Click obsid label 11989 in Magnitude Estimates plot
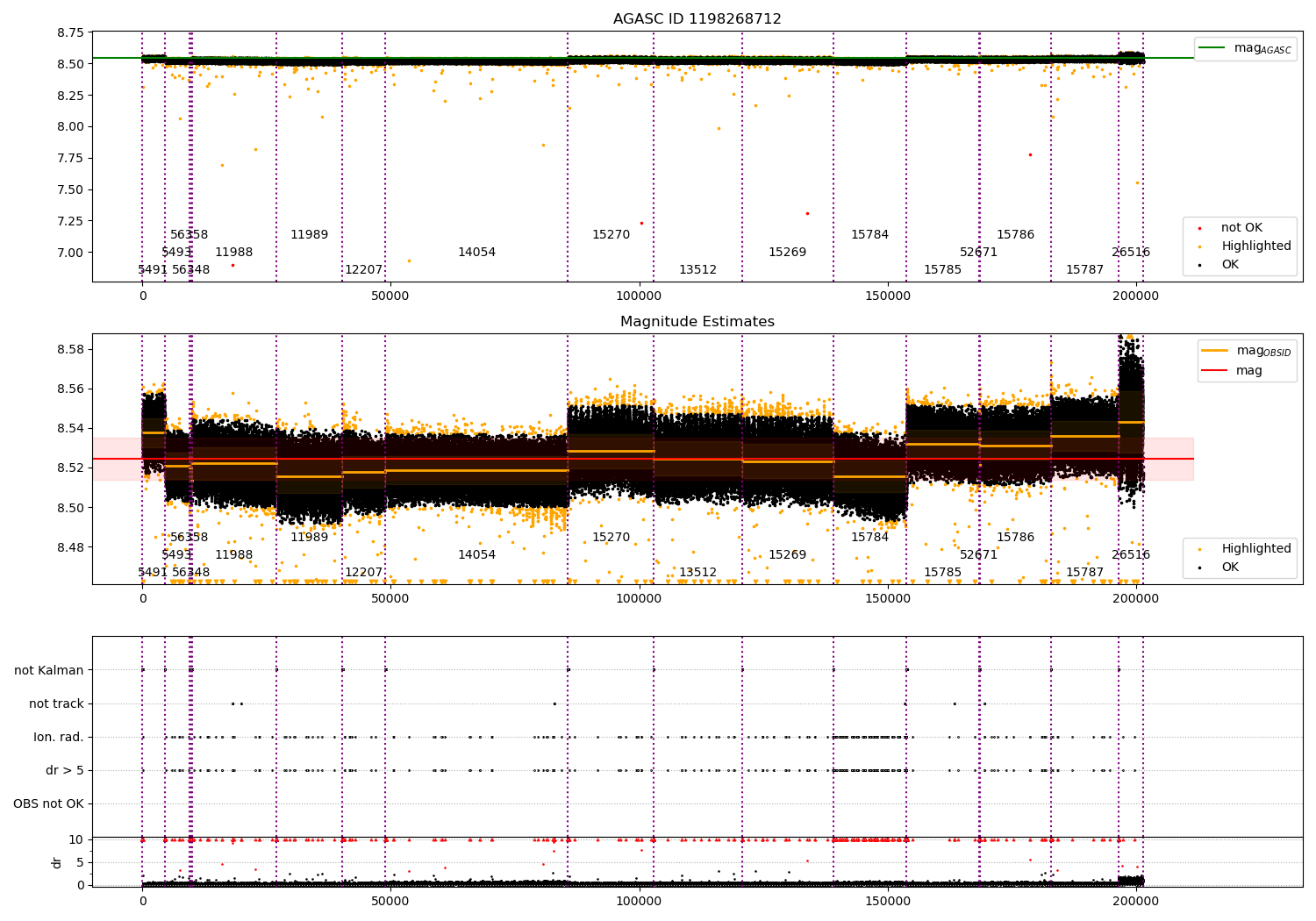Screen dimensions: 1316x921 pyautogui.click(x=310, y=538)
